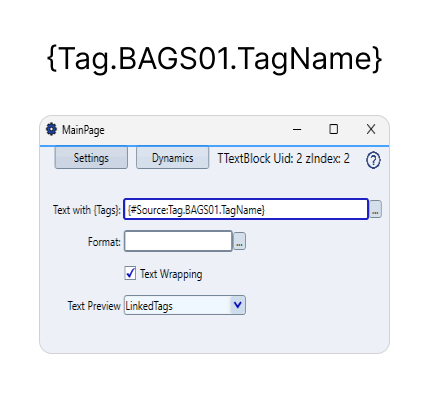This screenshot has width=429, height=393.
Task: Close the MainPage dialog
Action: coord(371,129)
